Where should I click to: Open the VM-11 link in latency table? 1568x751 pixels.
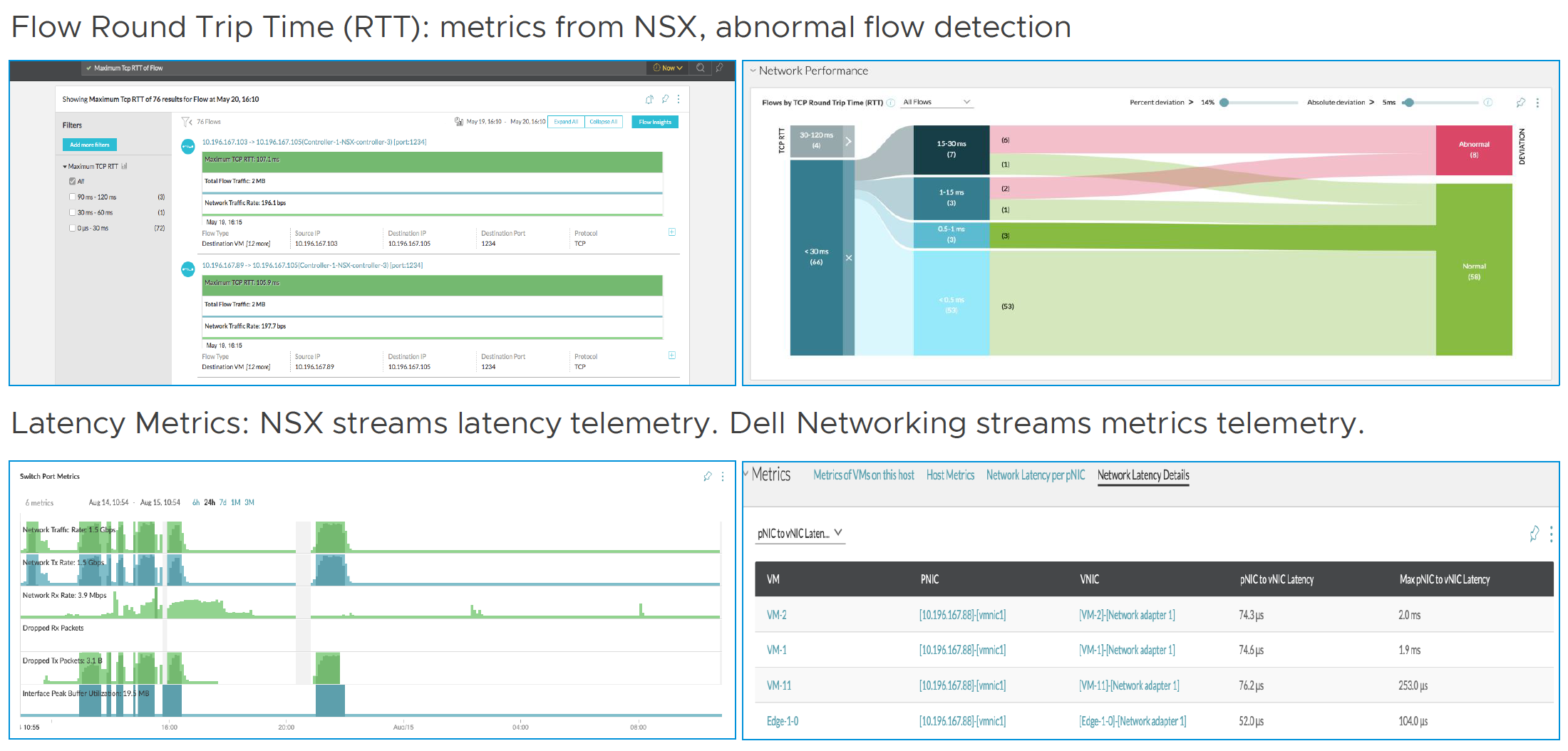point(778,685)
